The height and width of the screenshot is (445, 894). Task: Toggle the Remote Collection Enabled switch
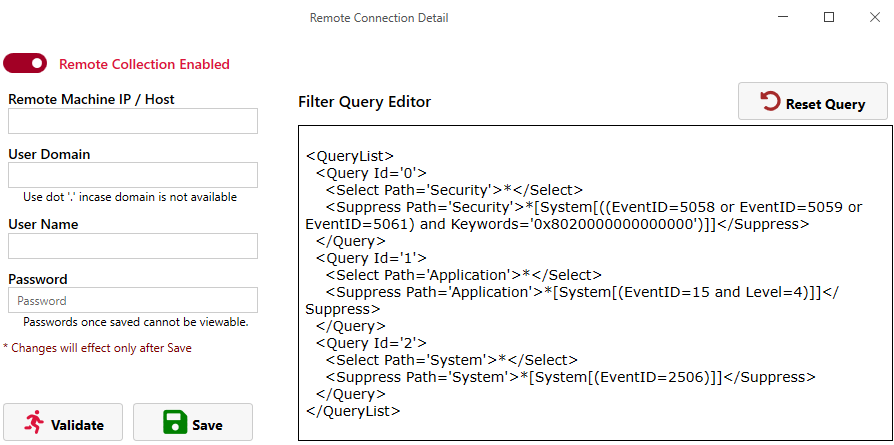25,64
